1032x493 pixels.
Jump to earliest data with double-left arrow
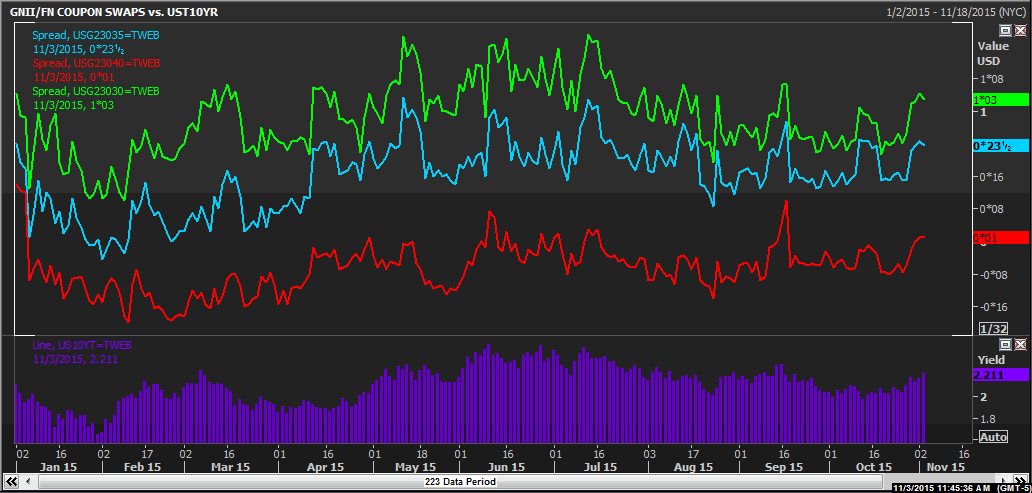[12, 482]
